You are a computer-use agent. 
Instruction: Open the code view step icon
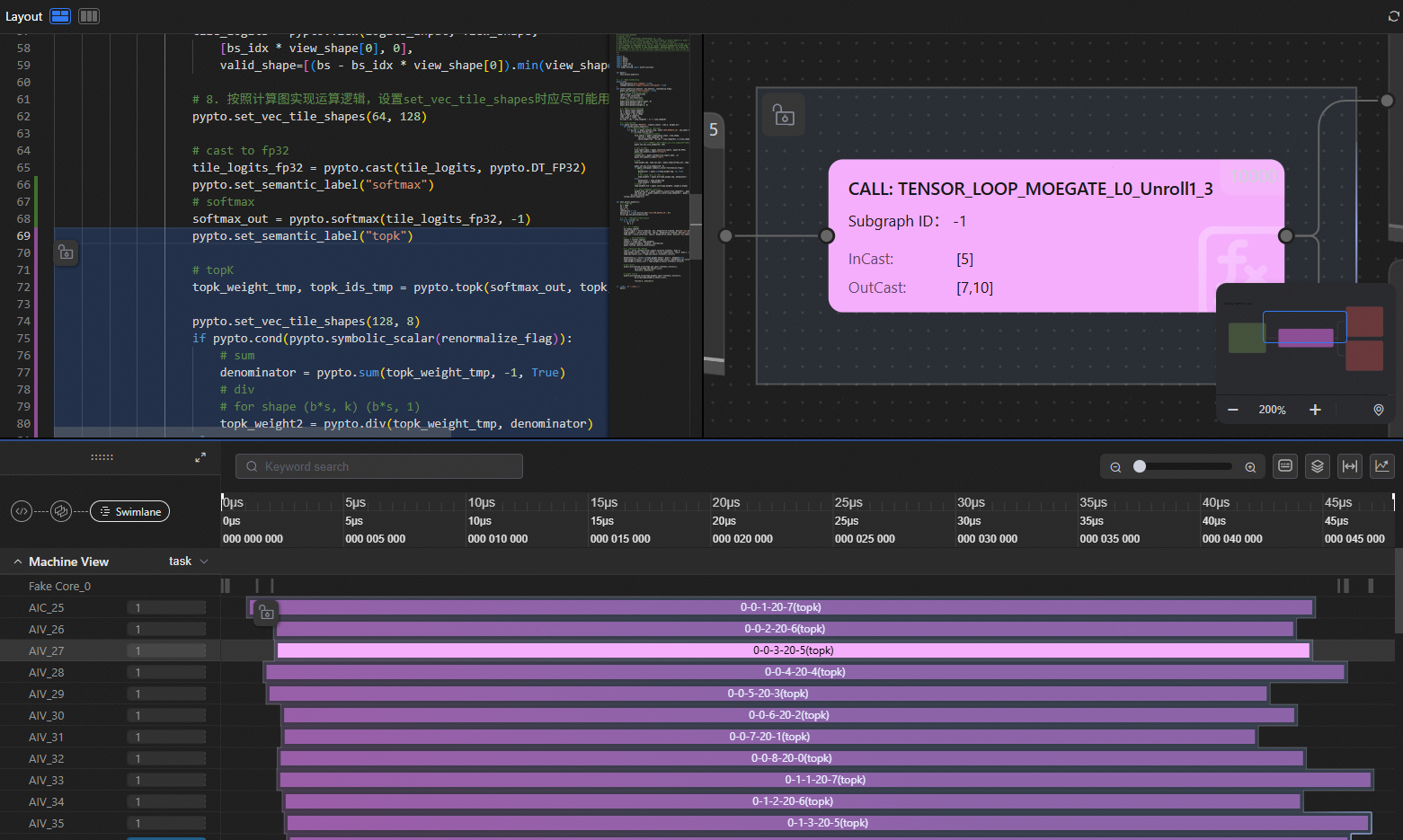22,511
